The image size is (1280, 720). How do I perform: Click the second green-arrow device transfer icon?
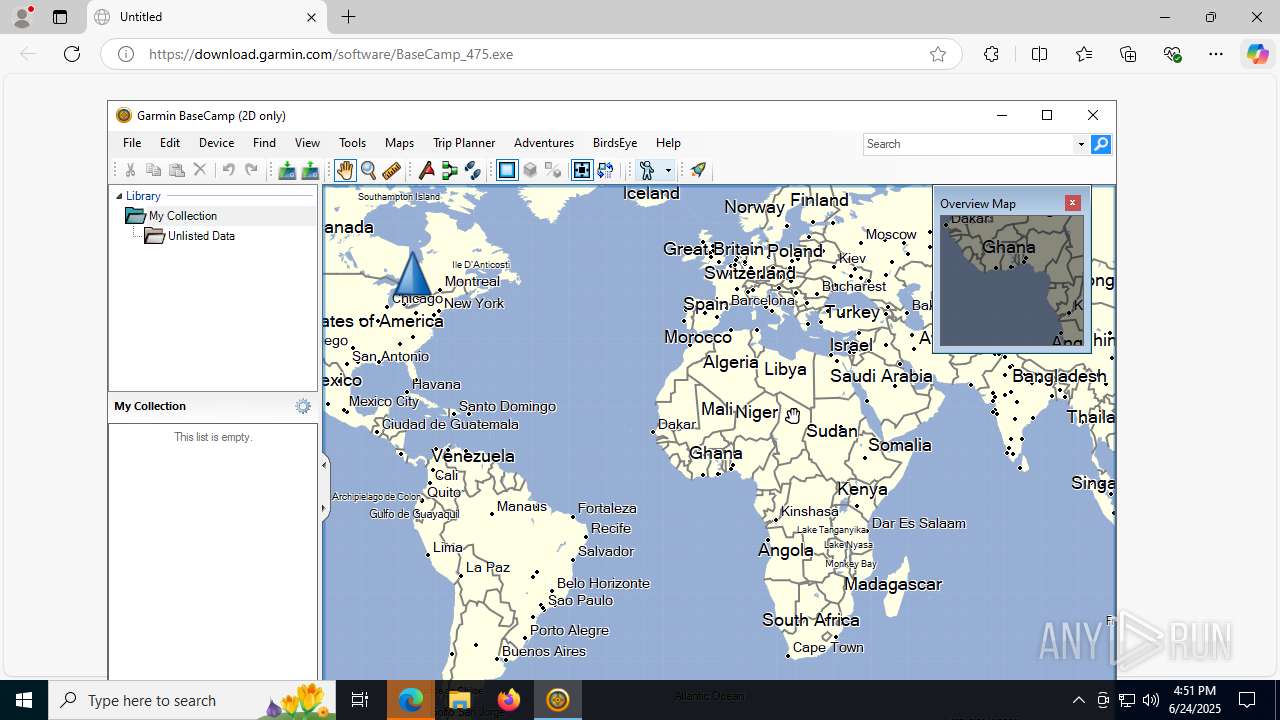pos(310,170)
